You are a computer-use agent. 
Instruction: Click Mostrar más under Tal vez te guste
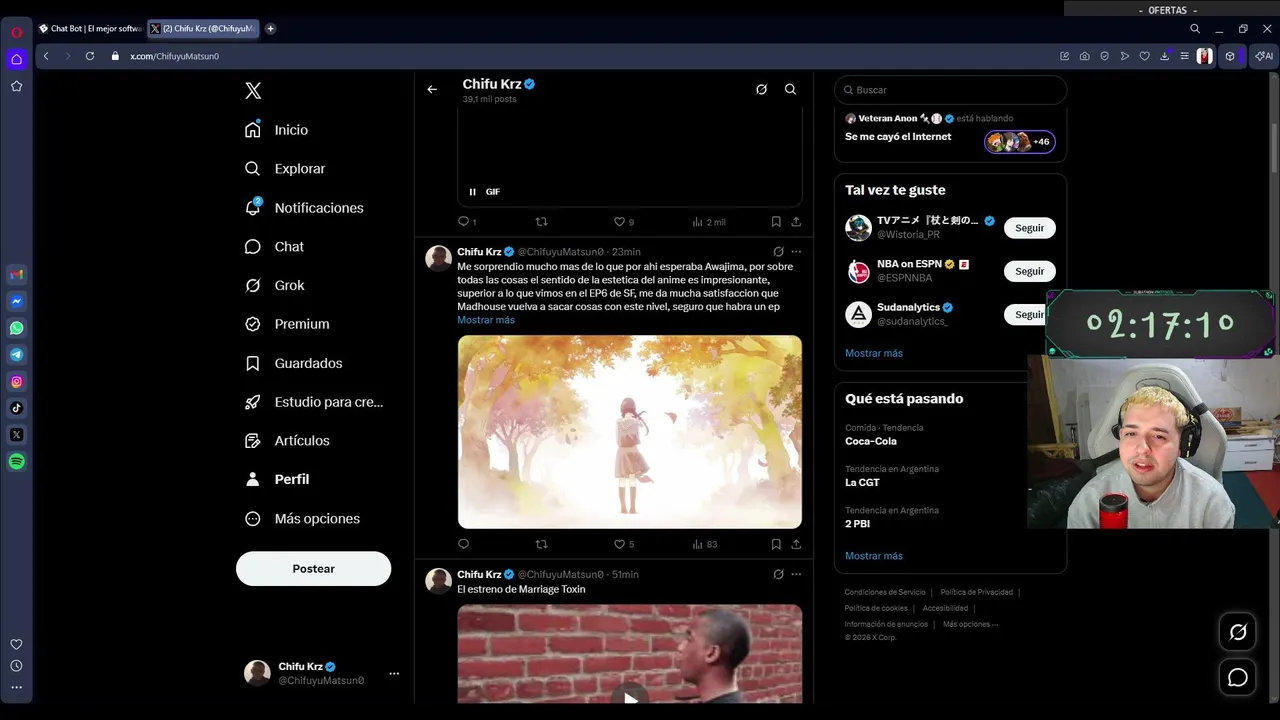874,353
